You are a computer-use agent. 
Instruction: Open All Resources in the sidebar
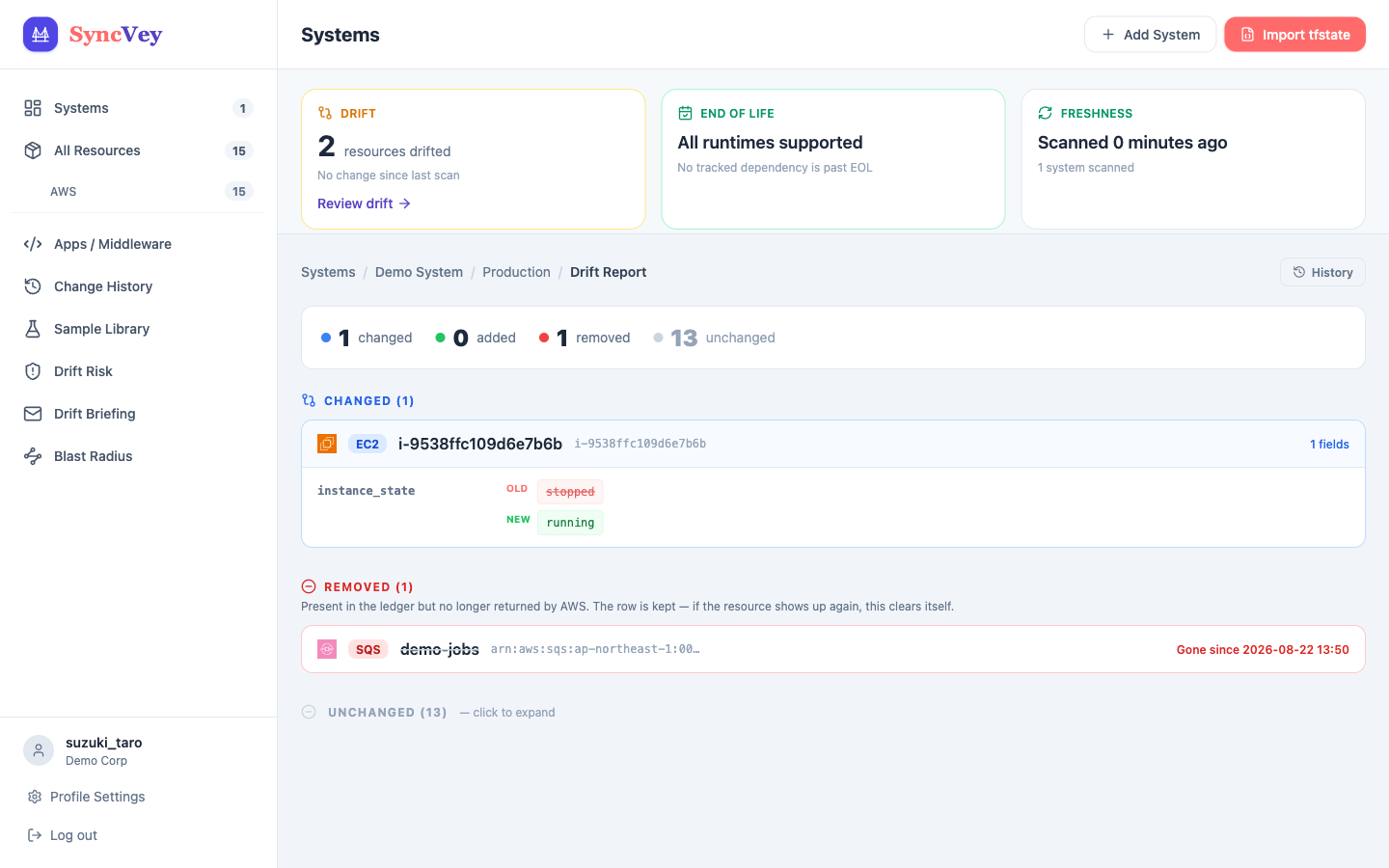[x=138, y=150]
